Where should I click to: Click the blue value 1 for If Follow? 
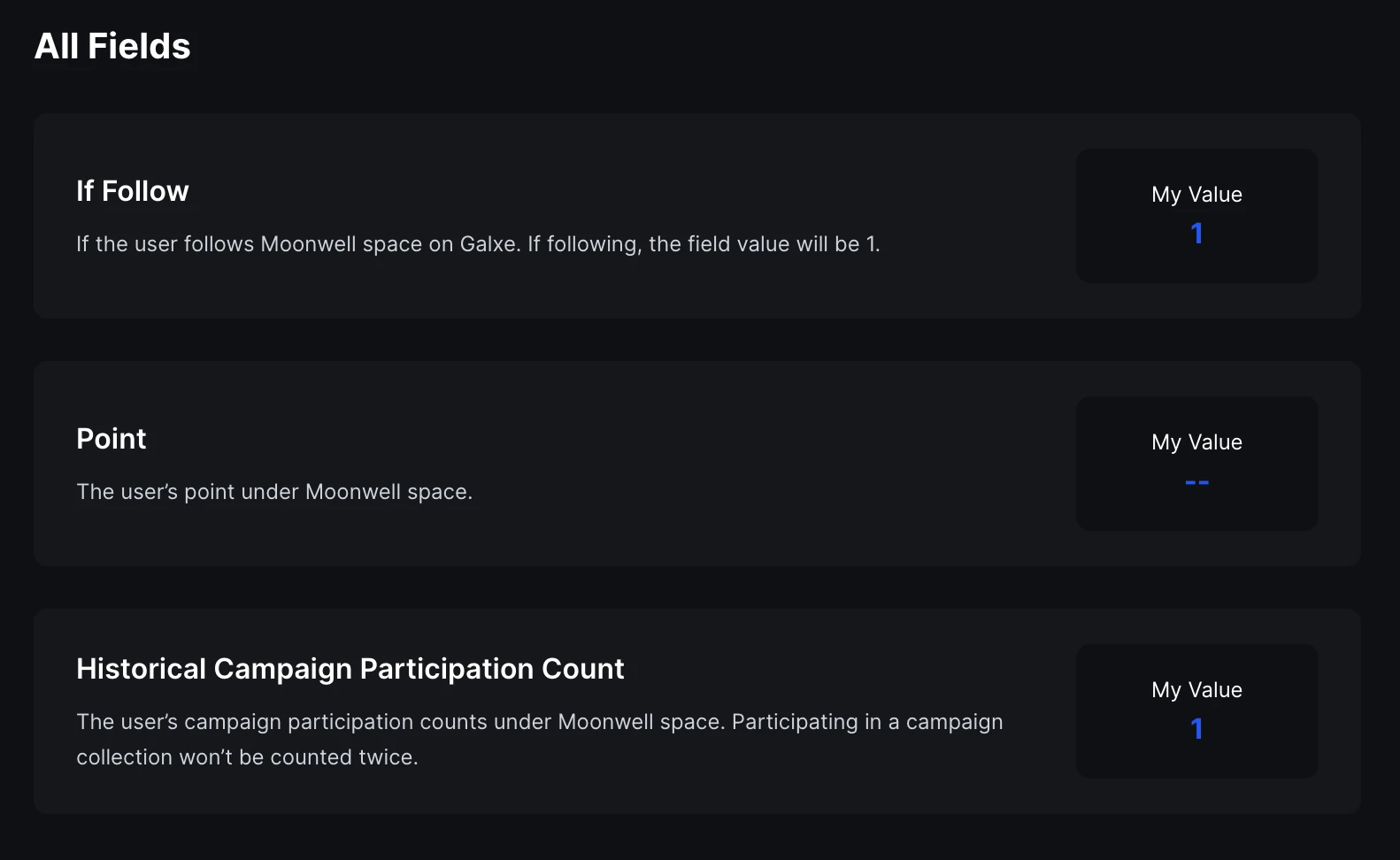[x=1196, y=234]
